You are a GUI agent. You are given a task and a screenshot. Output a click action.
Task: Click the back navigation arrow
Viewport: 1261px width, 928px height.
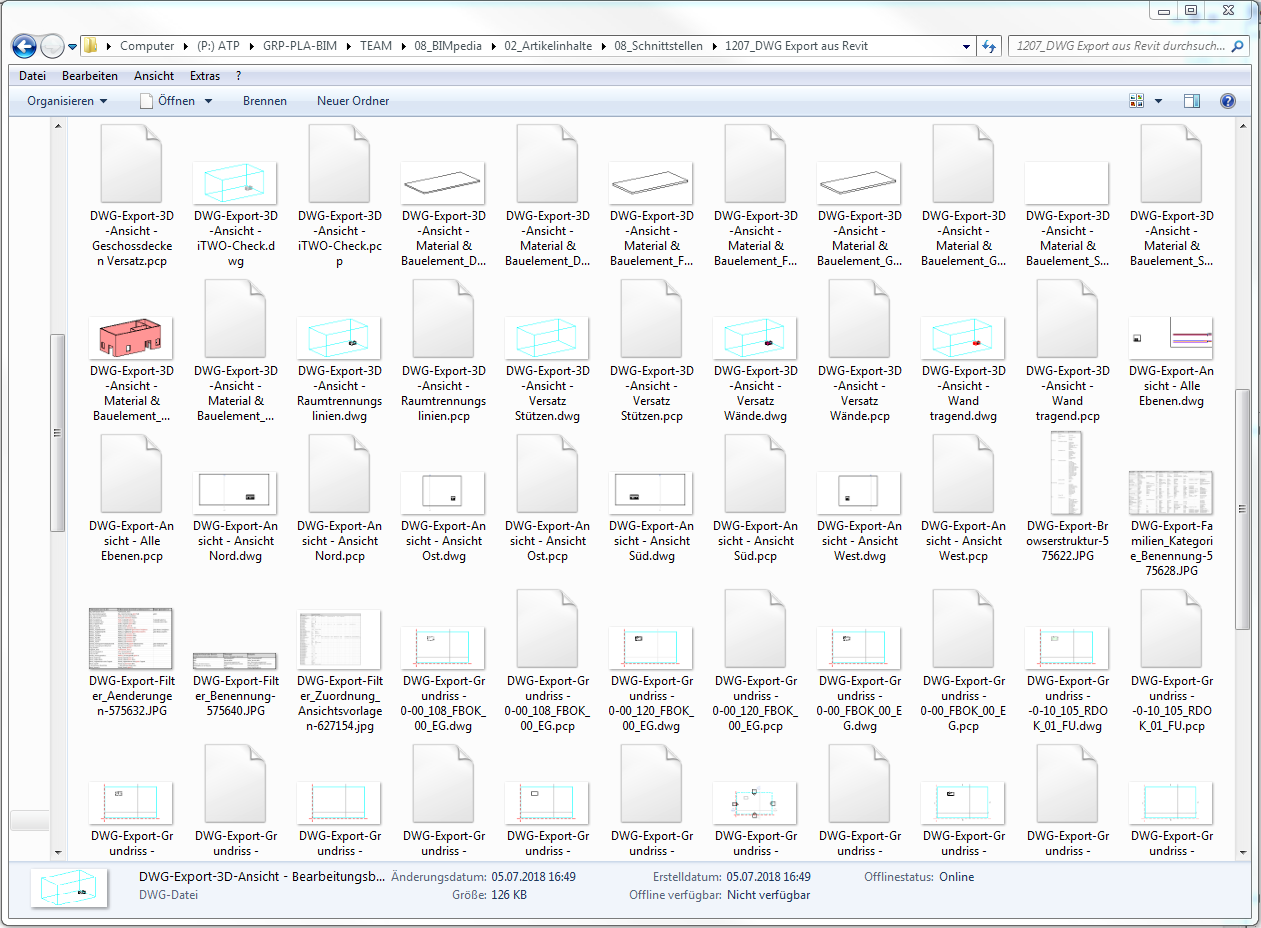(x=22, y=46)
